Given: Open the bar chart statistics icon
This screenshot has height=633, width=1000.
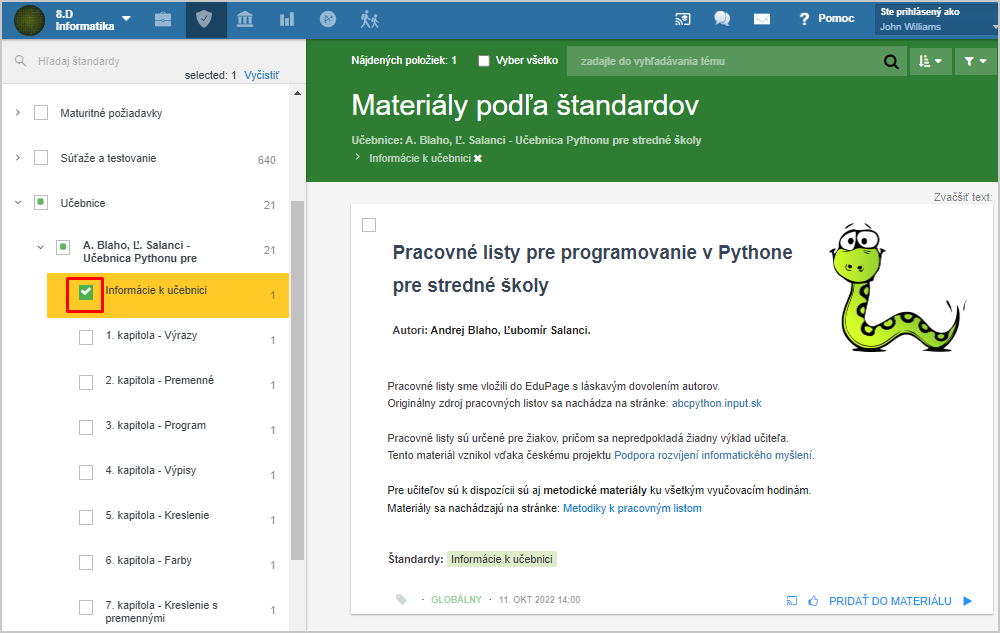Looking at the screenshot, I should [287, 20].
